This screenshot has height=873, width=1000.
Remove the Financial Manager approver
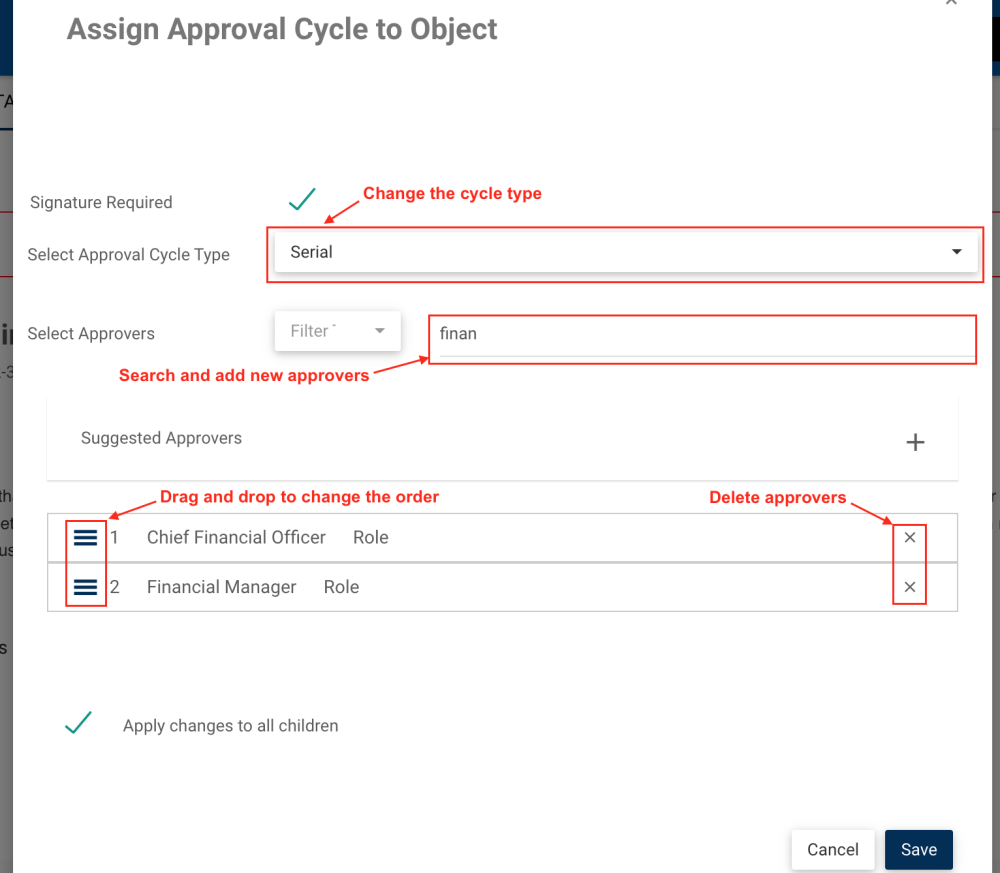pyautogui.click(x=910, y=587)
